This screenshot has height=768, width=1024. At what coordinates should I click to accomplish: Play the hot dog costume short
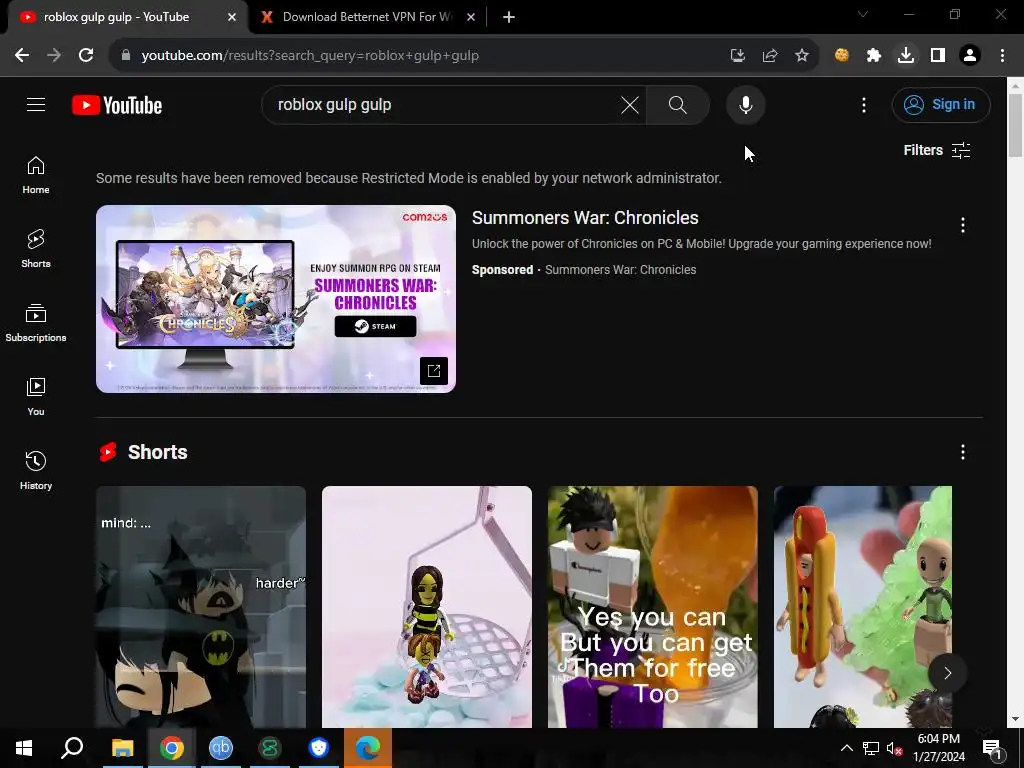tap(863, 607)
